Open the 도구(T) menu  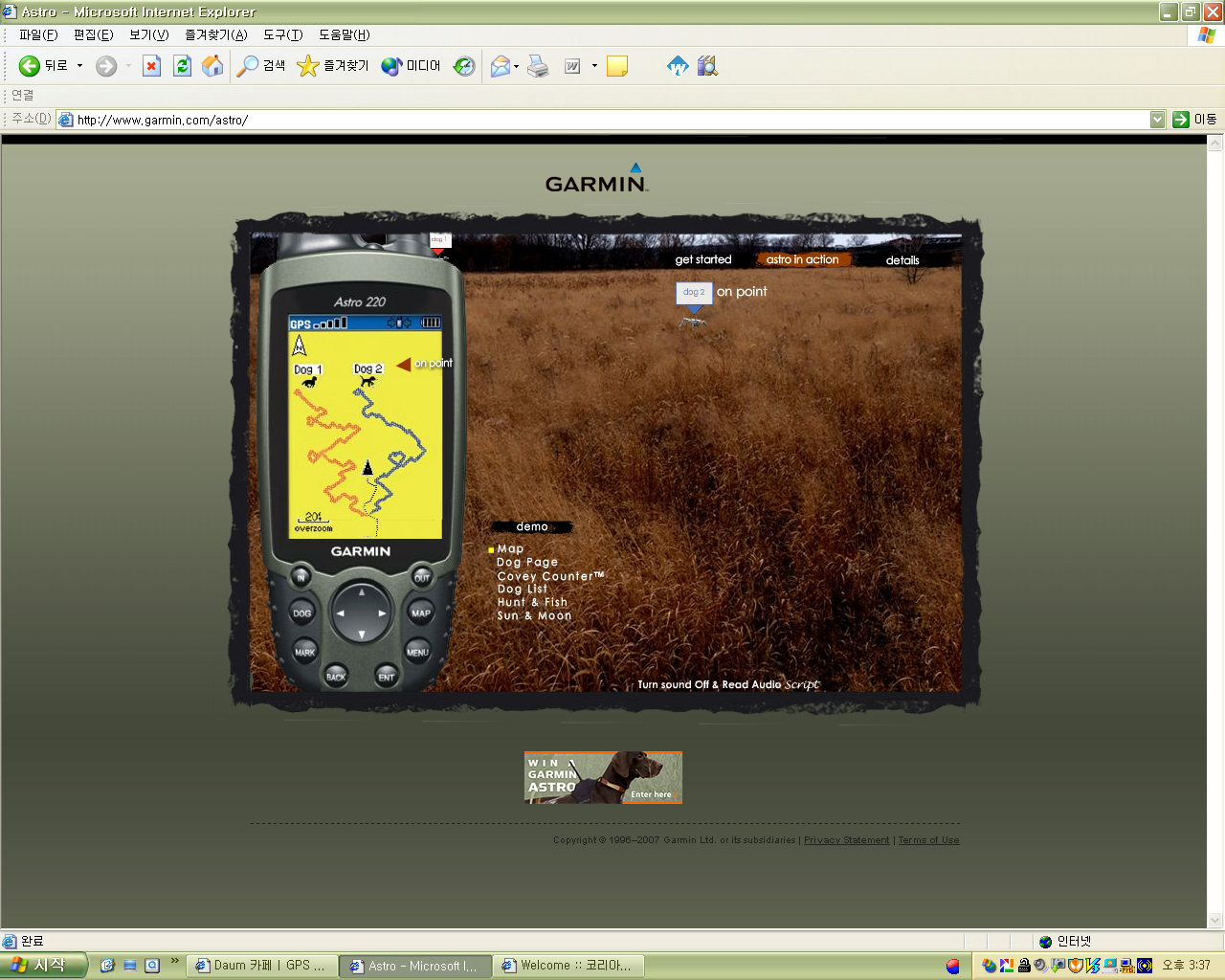click(282, 34)
